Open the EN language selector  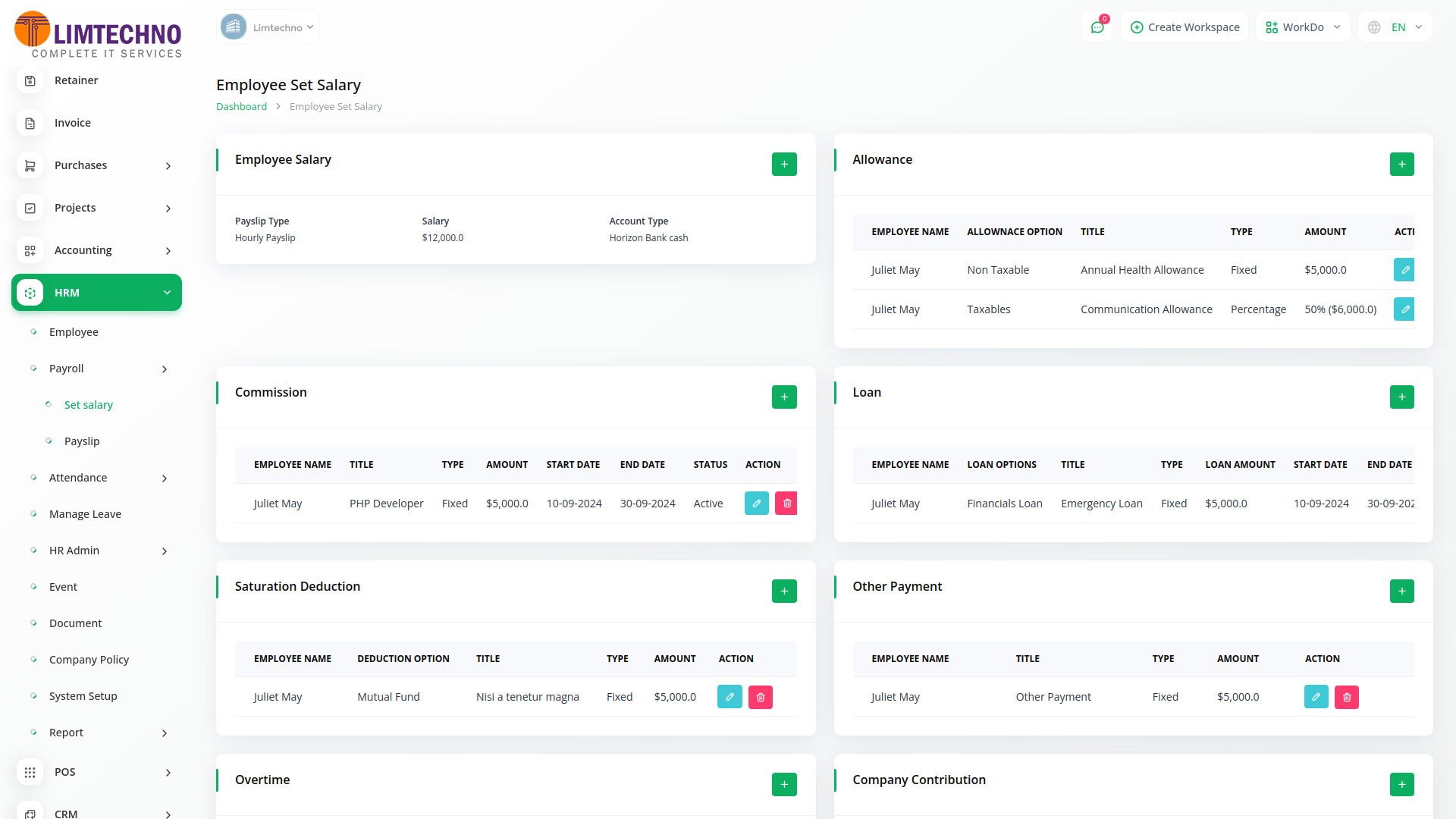[x=1395, y=27]
